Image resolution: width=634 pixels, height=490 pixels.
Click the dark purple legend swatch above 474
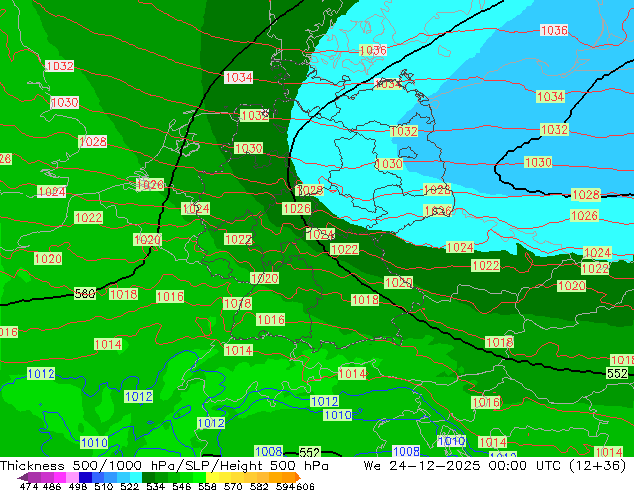[x=34, y=477]
